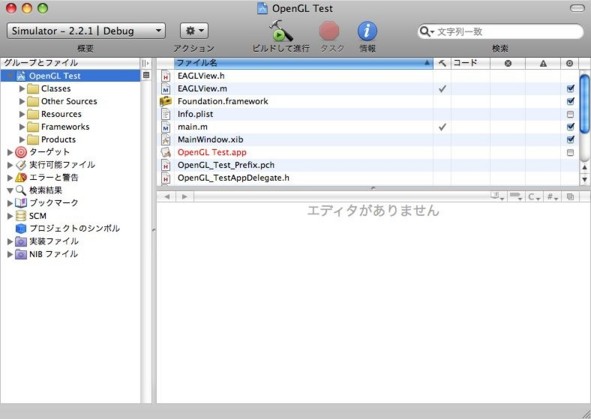The width and height of the screenshot is (591, 419).
Task: Click the NIB ファイル smart folder icon
Action: (x=21, y=254)
